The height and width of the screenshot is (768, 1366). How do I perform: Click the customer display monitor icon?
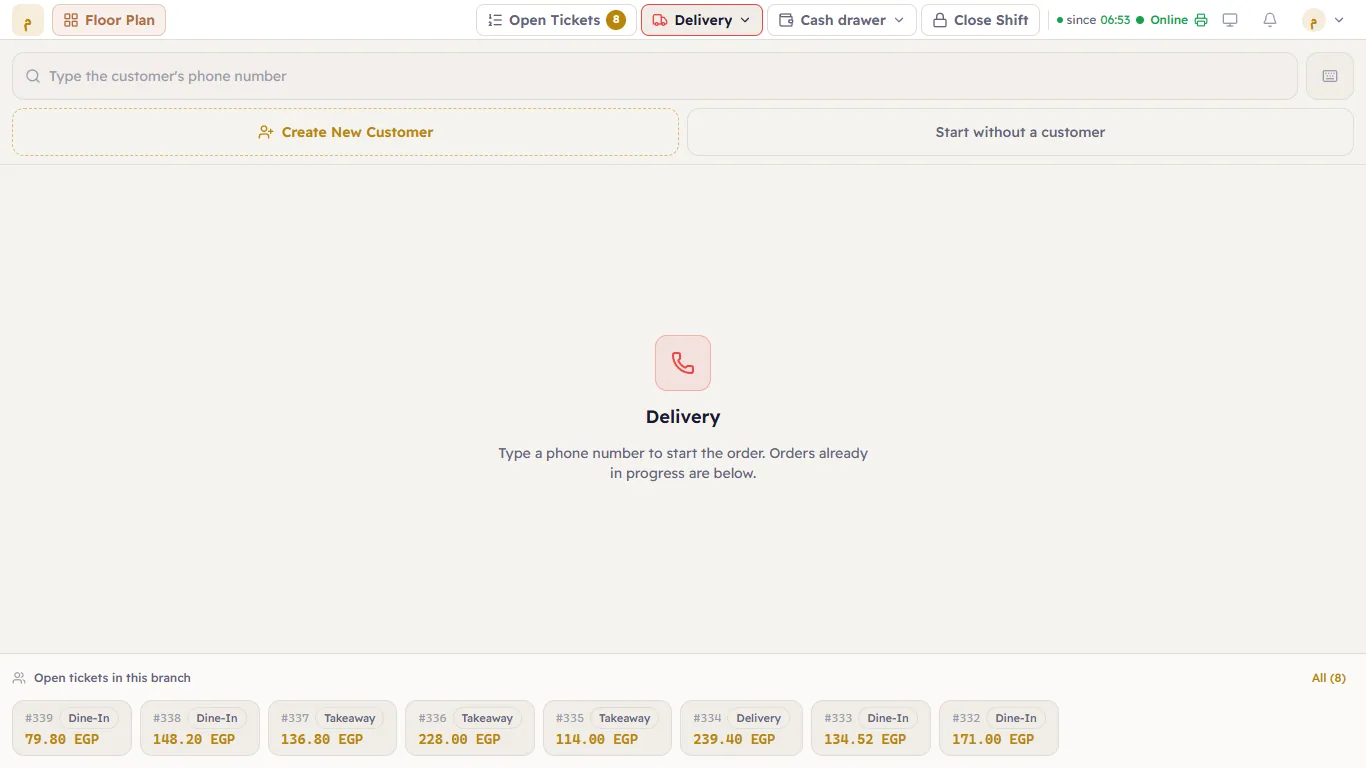[x=1231, y=20]
